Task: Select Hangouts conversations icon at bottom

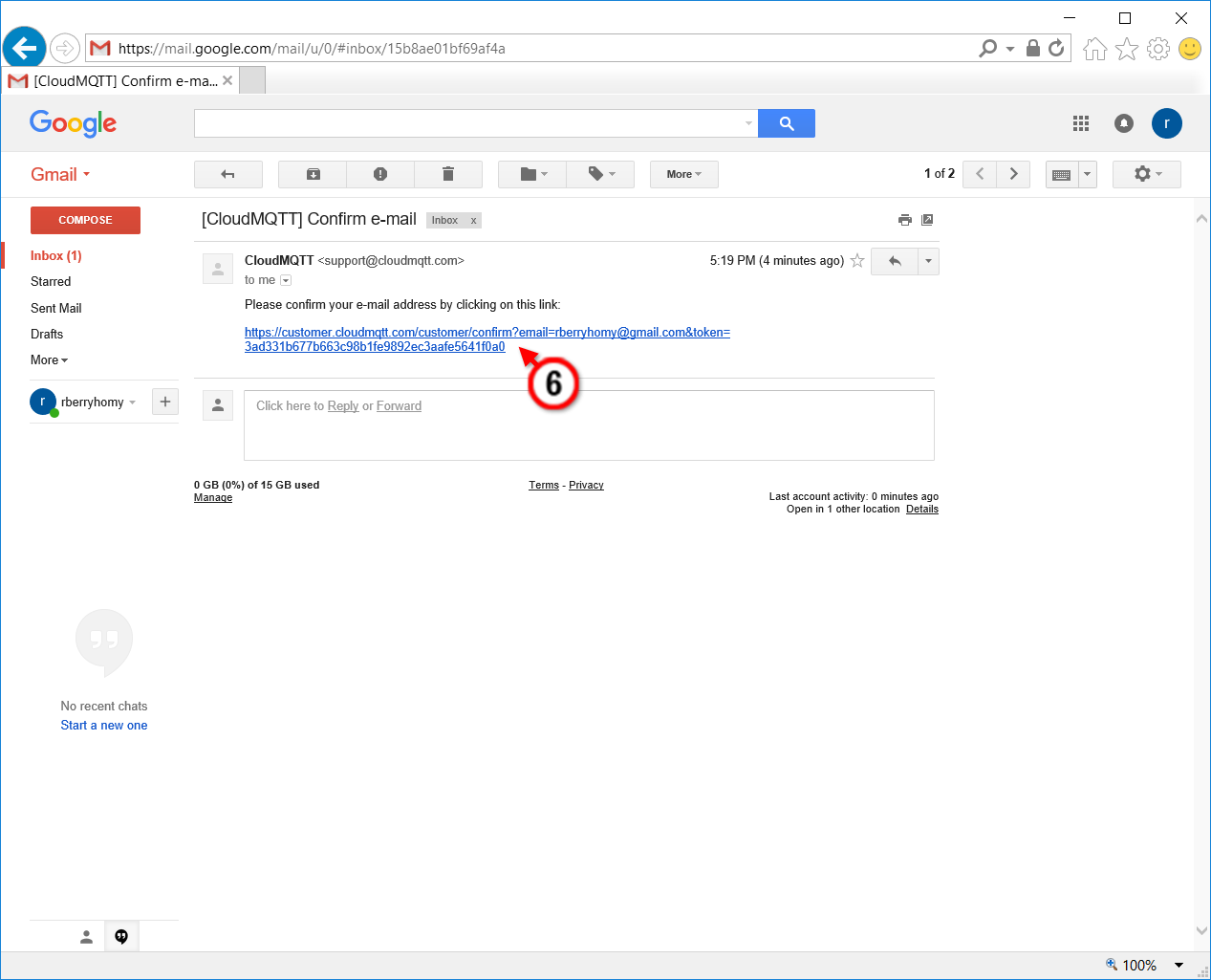Action: point(121,937)
